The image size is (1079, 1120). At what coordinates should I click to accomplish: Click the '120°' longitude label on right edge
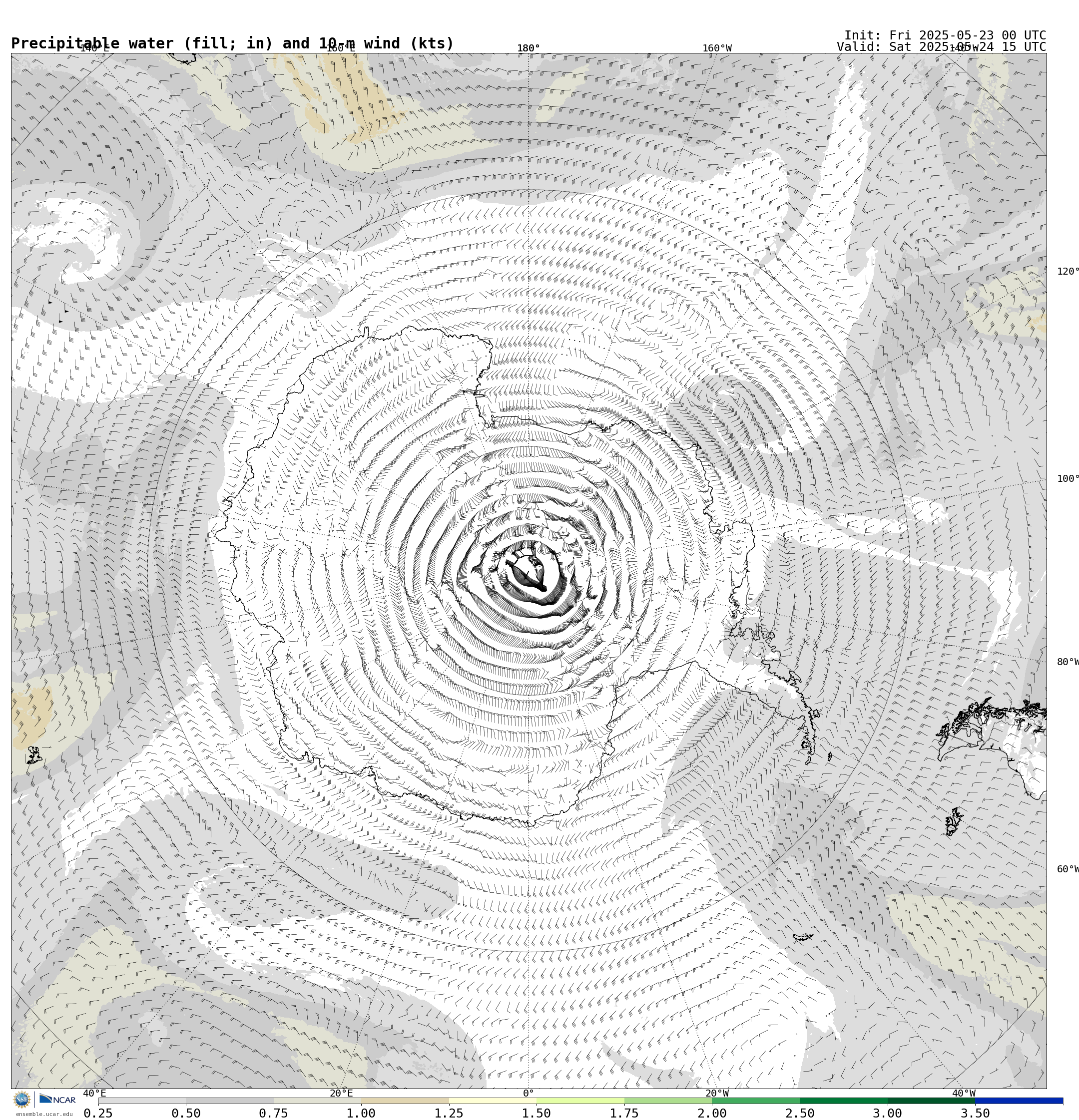pos(1068,272)
